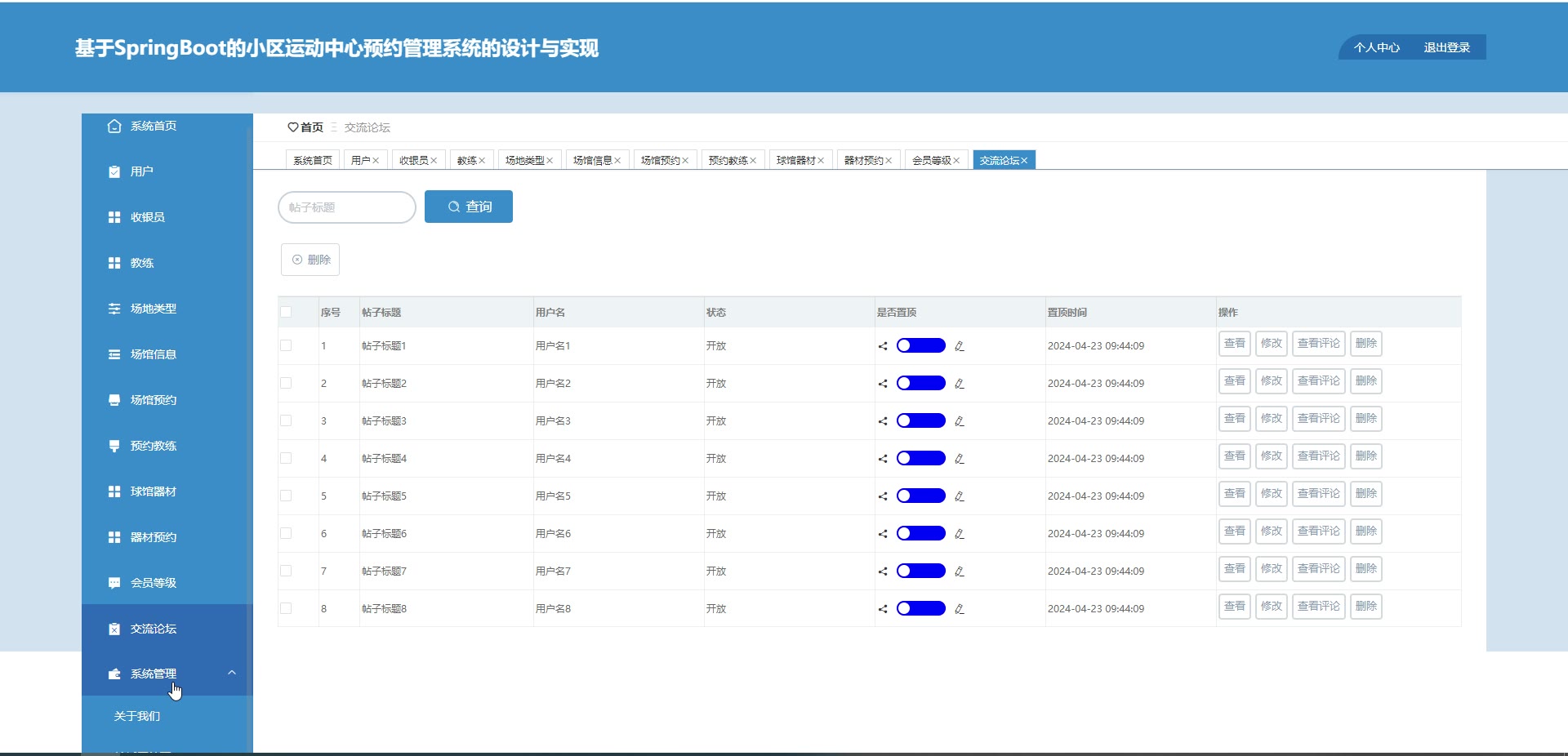The image size is (1568, 756).
Task: Click the pencil edit icon in row 3
Action: click(x=960, y=421)
